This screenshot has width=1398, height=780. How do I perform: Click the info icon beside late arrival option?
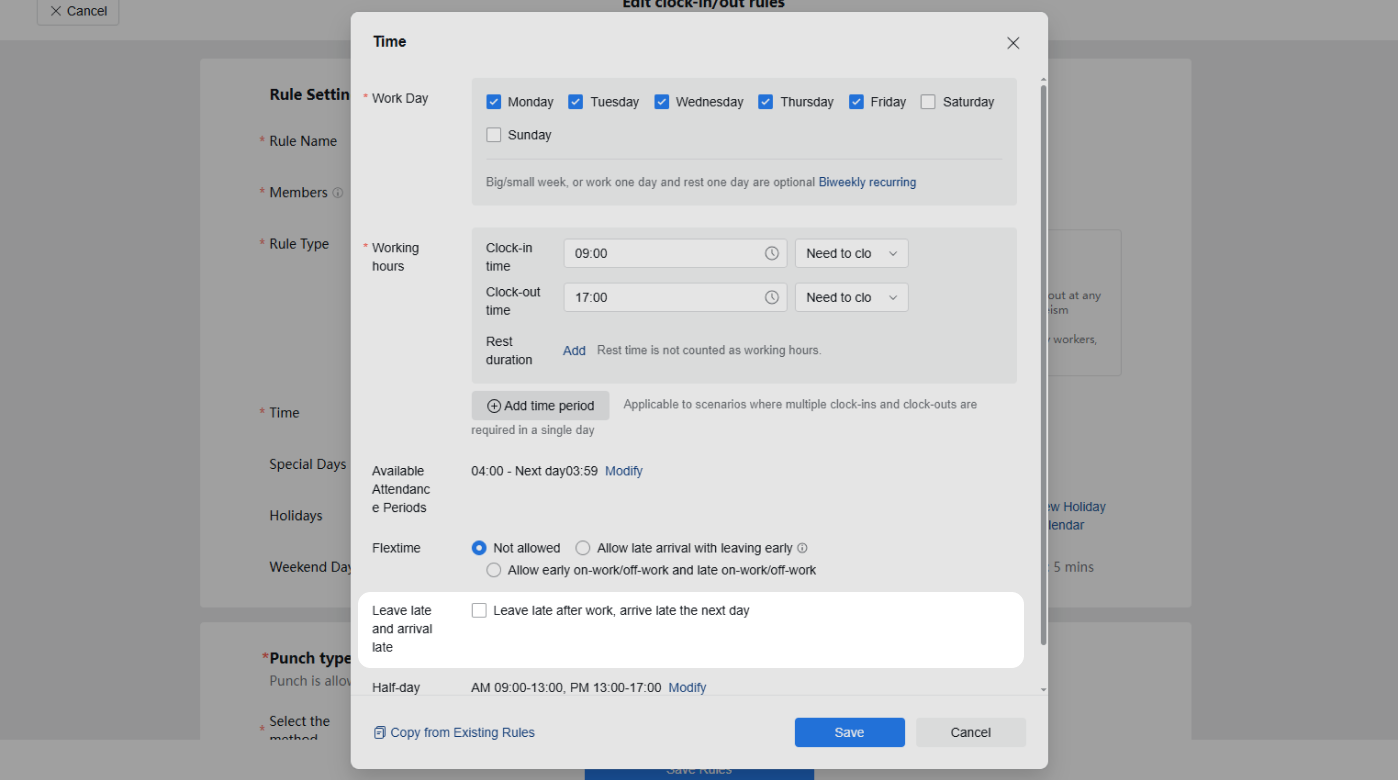802,549
